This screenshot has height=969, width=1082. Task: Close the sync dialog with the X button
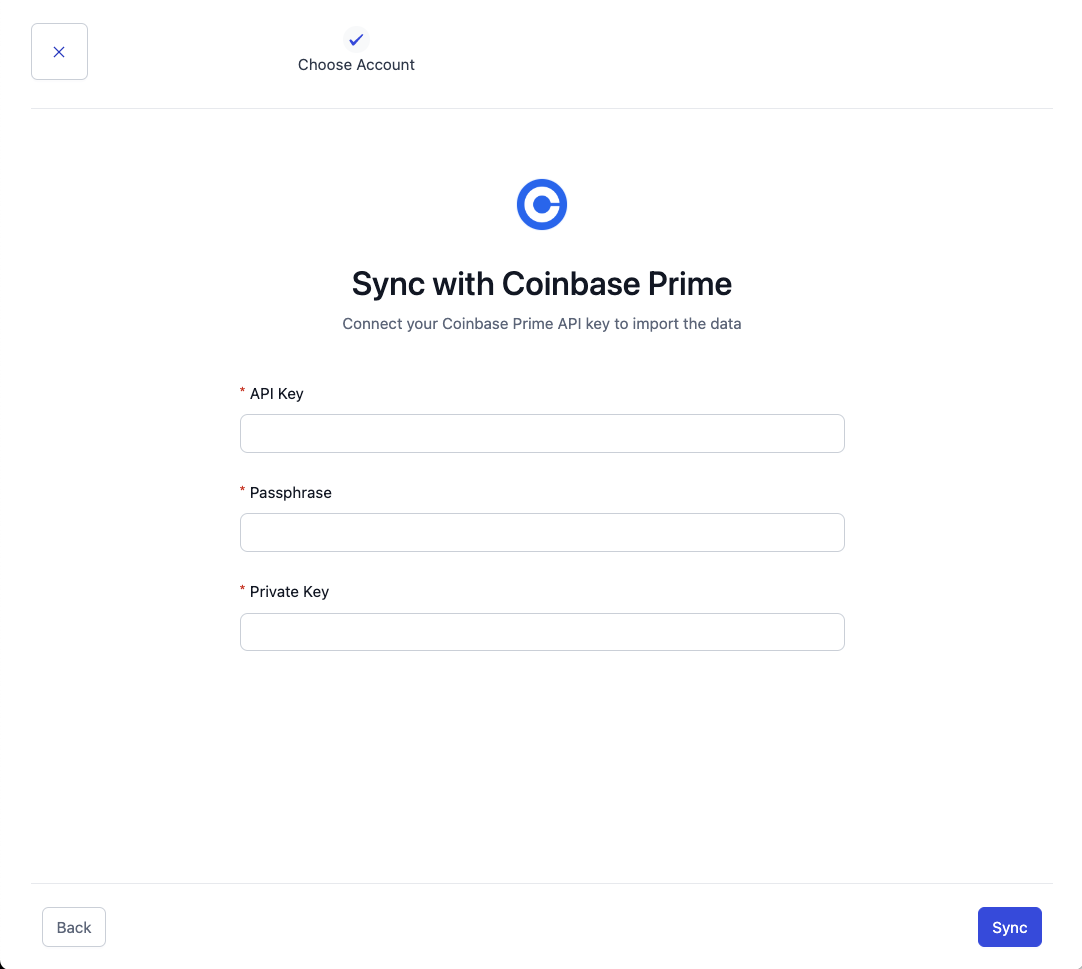[59, 52]
